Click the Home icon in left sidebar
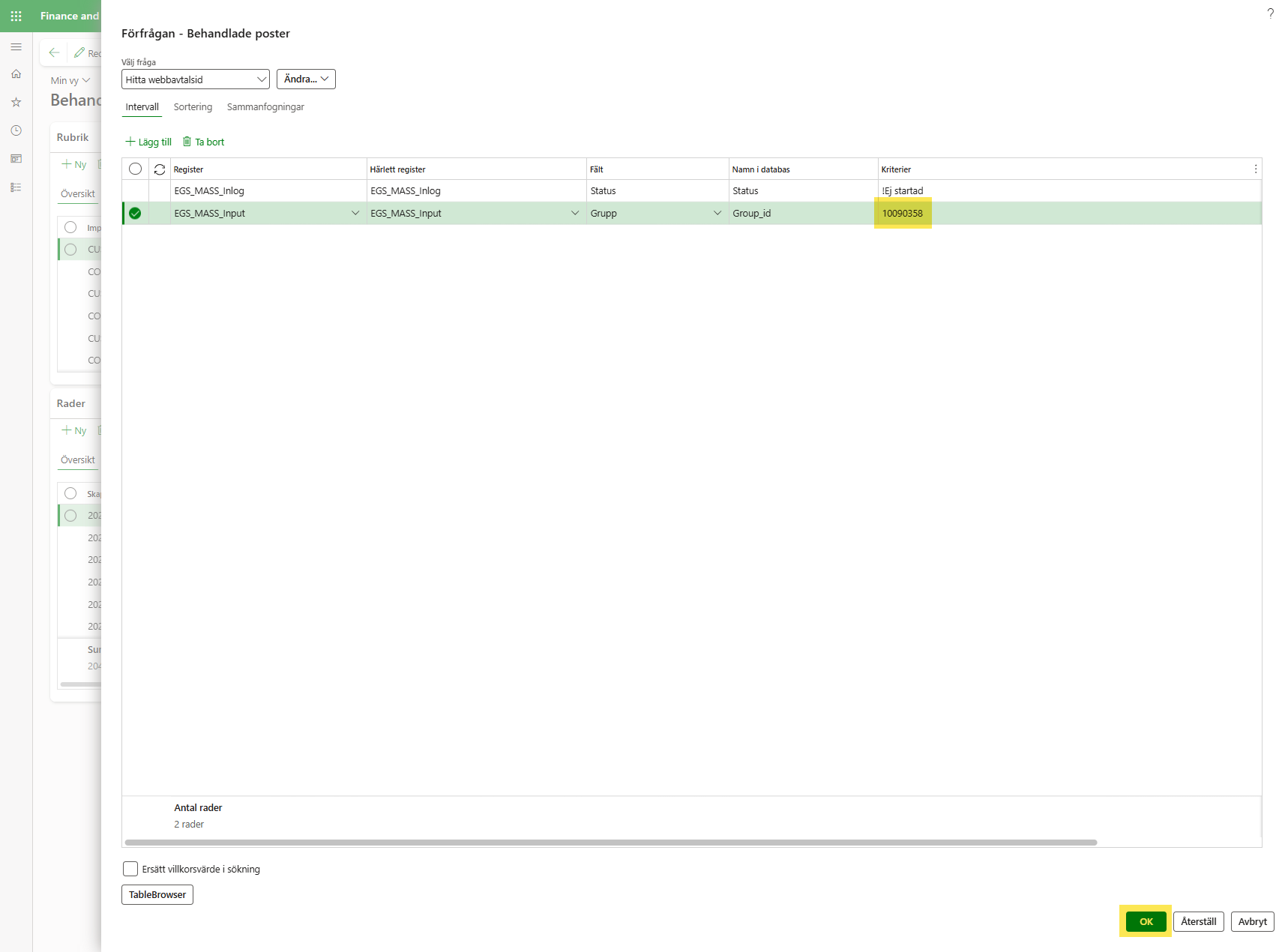 (16, 74)
